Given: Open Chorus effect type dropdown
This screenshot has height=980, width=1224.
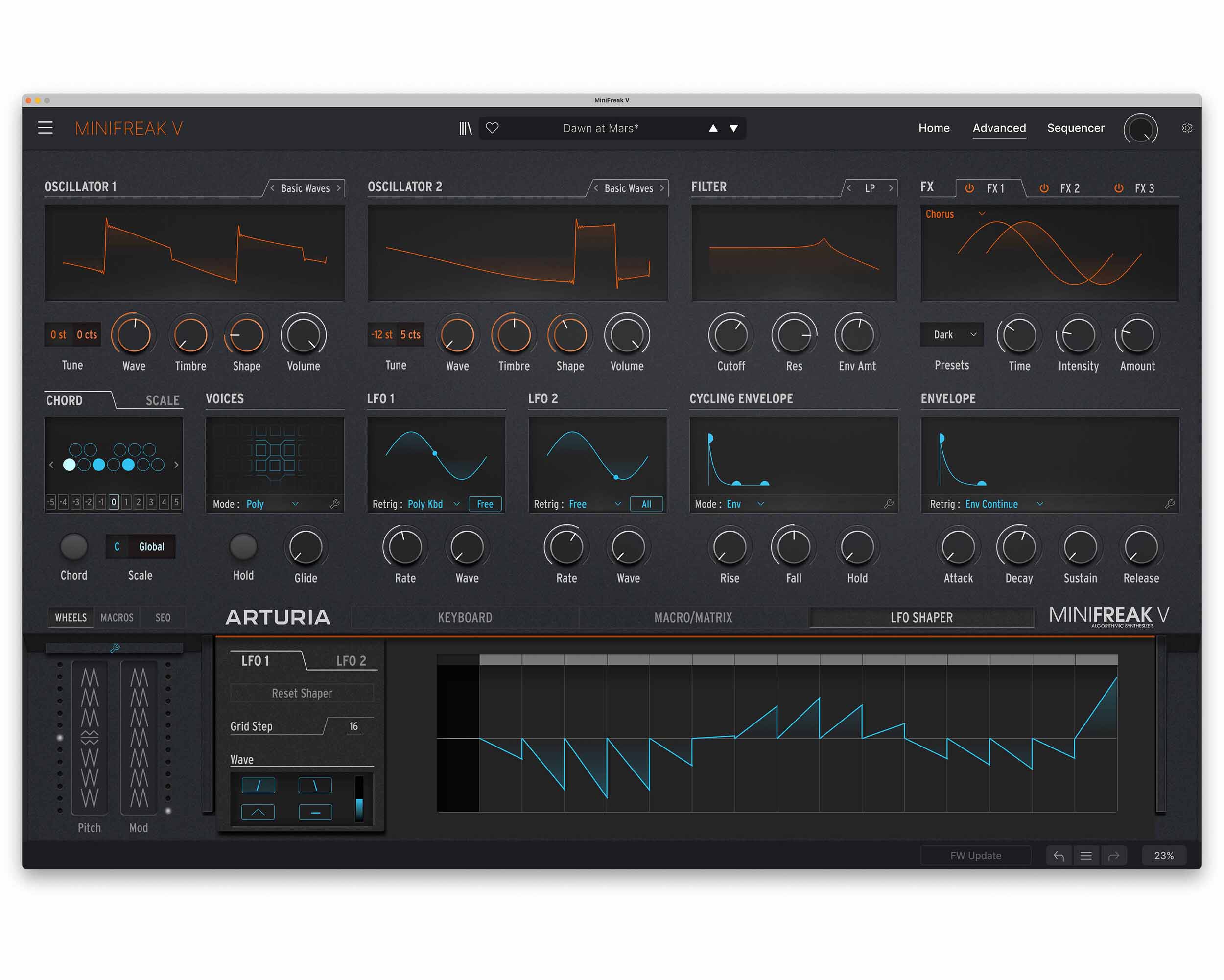Looking at the screenshot, I should click(x=955, y=214).
